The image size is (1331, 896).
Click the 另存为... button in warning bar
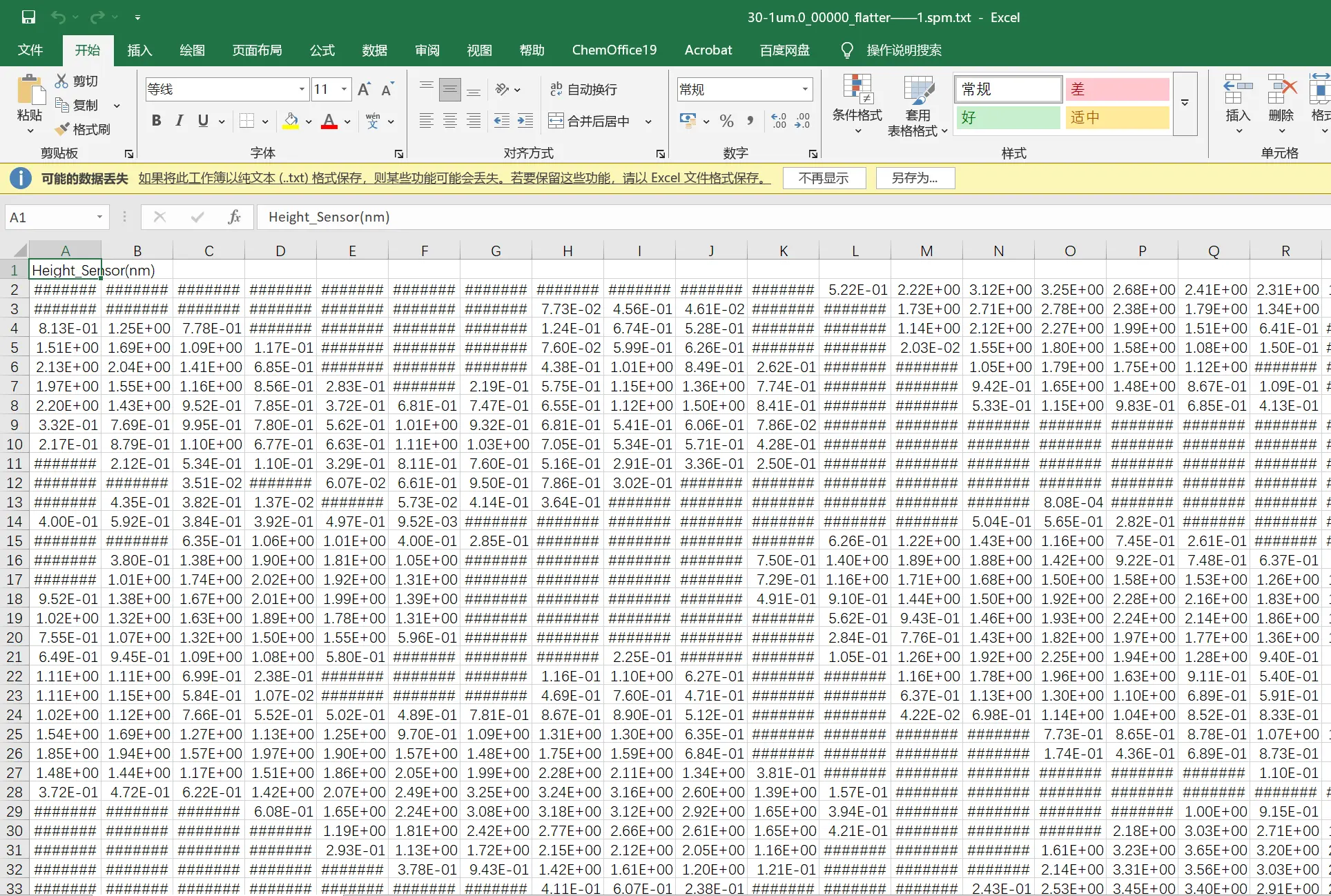tap(915, 178)
